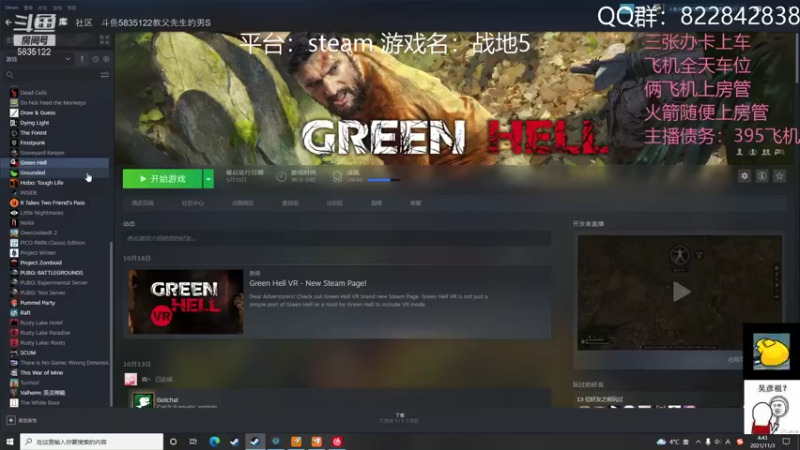
Task: Click the green 开始游戏 play button
Action: 162,179
